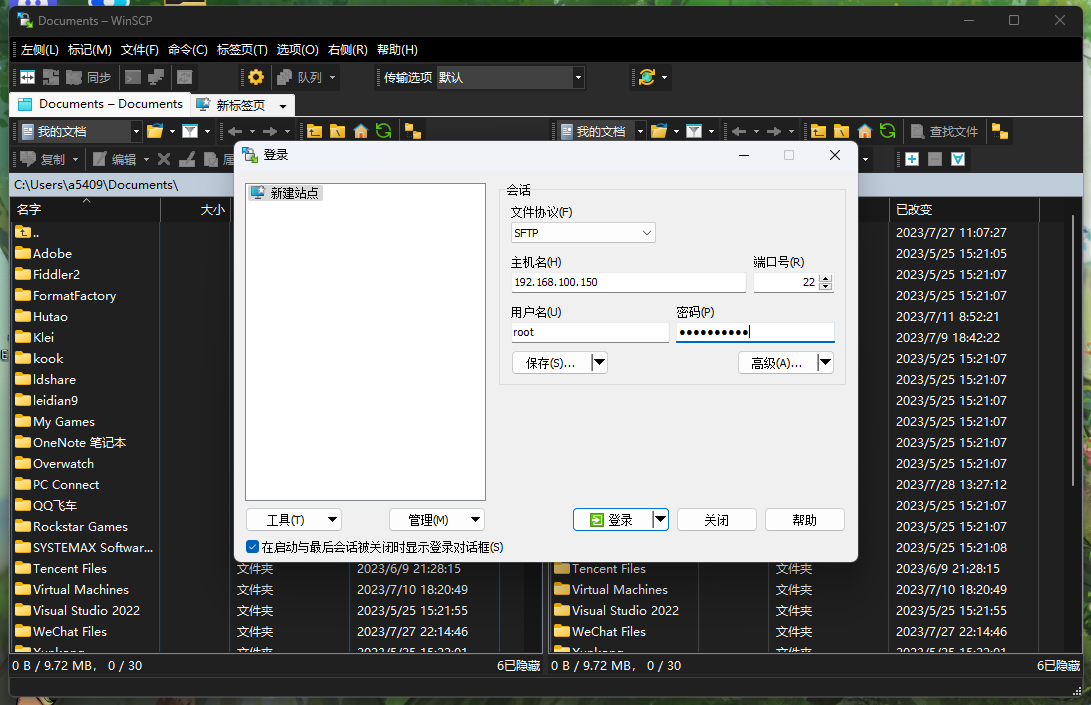This screenshot has width=1091, height=705.
Task: Go to home directory in right panel
Action: coord(864,131)
